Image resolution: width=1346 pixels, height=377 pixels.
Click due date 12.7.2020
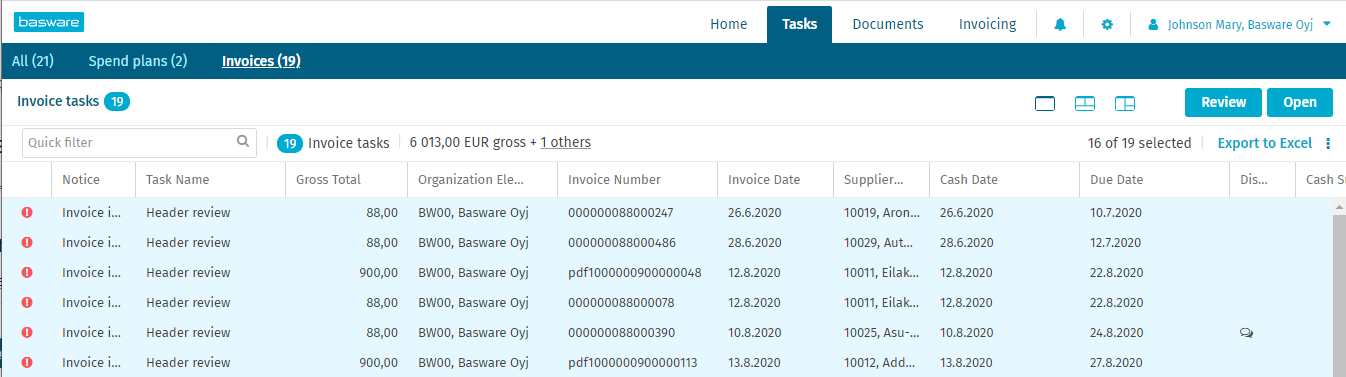(1116, 242)
